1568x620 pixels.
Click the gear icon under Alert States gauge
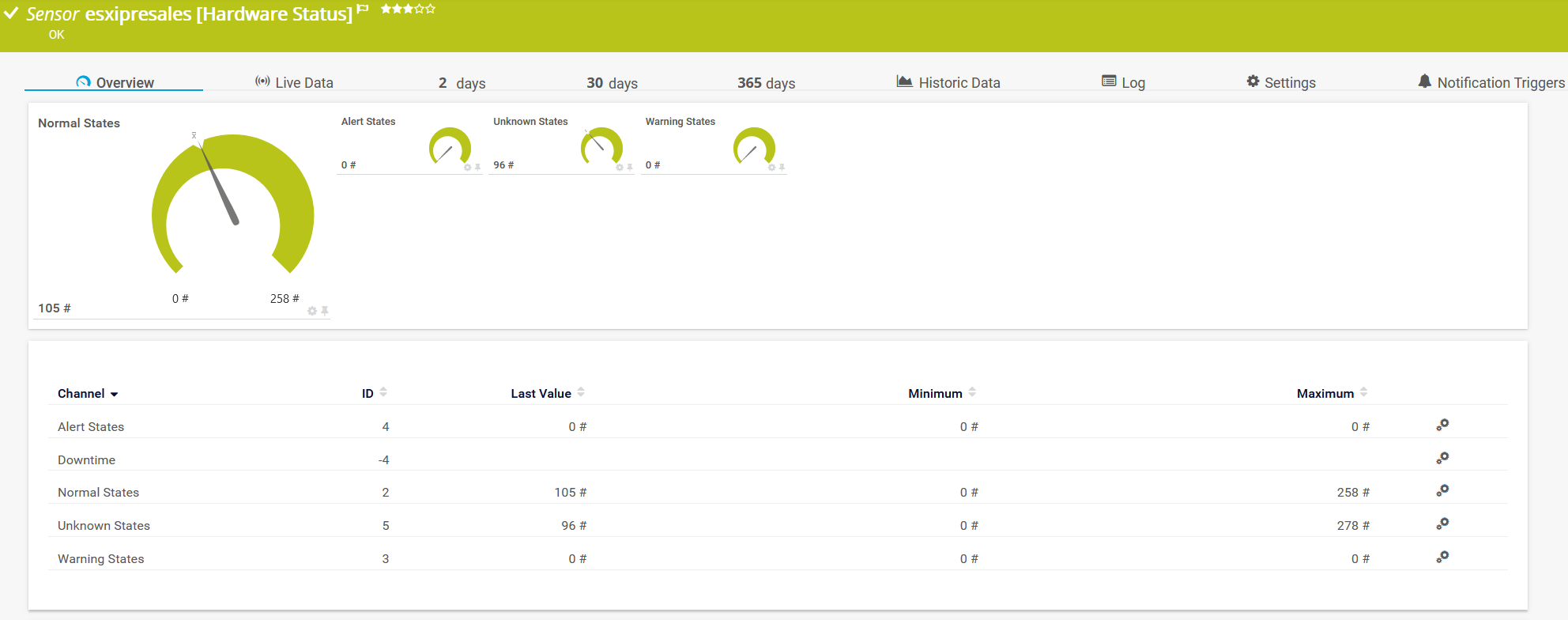pyautogui.click(x=467, y=168)
